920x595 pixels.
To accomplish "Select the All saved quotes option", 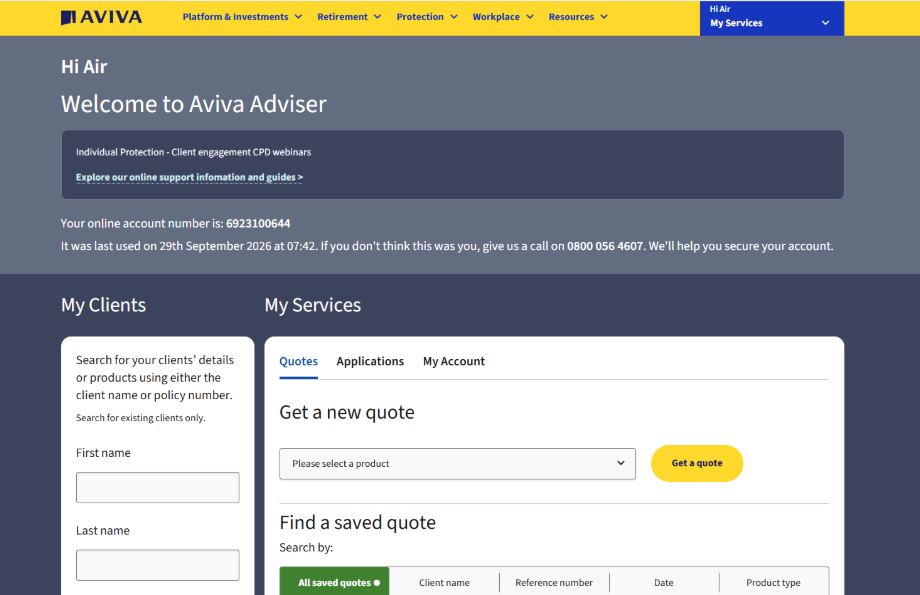I will pos(334,582).
